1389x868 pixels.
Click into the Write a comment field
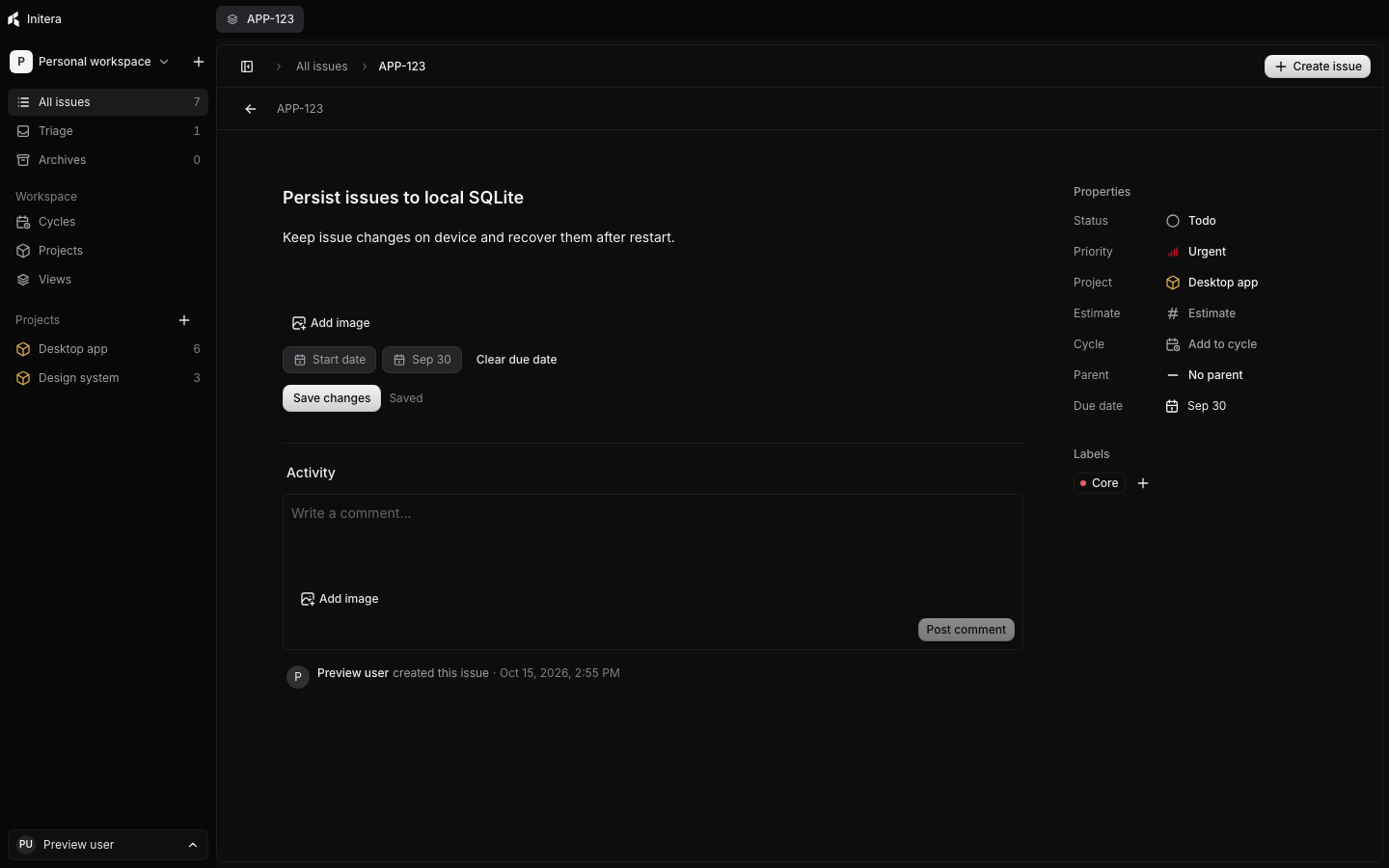pos(652,536)
